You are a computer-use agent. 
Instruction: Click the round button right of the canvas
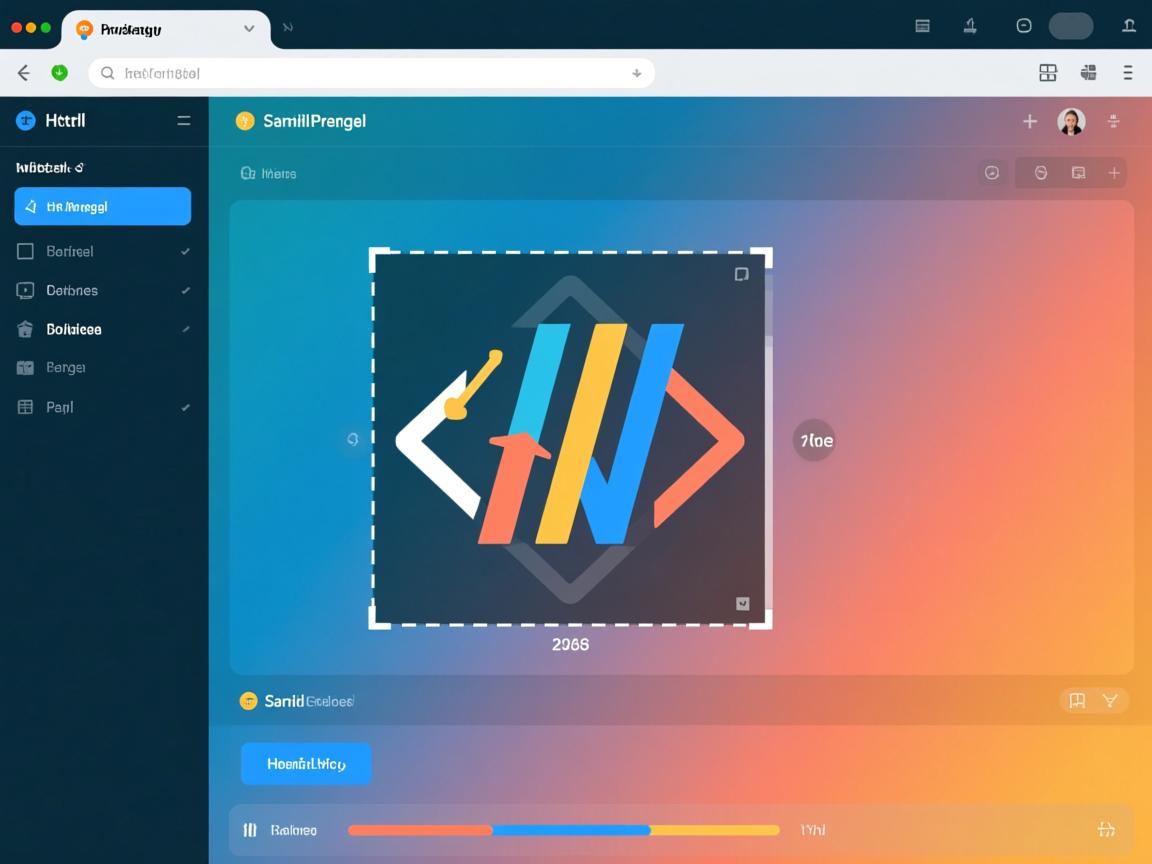tap(814, 440)
